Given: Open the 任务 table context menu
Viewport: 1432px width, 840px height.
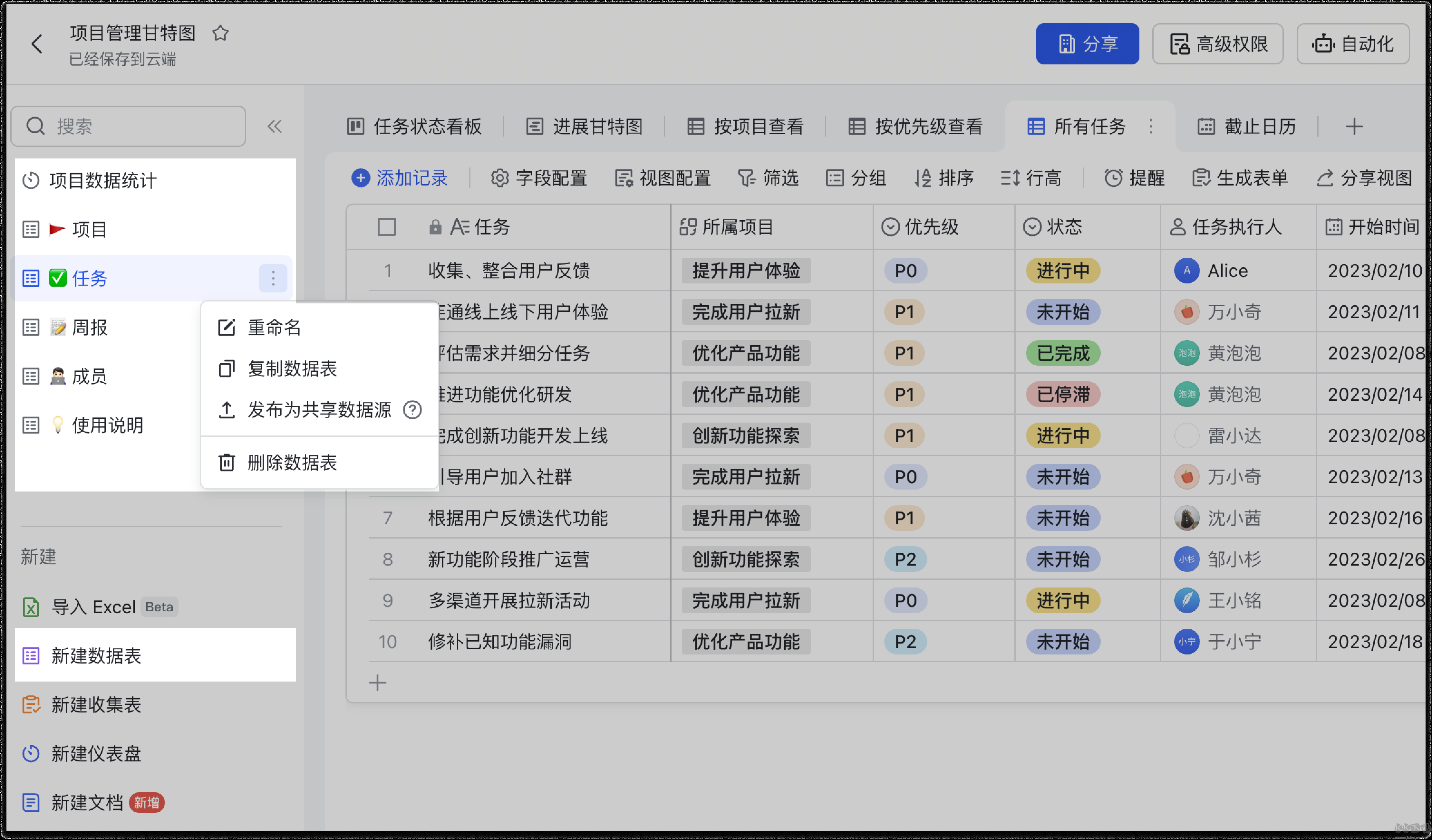Looking at the screenshot, I should (x=273, y=278).
